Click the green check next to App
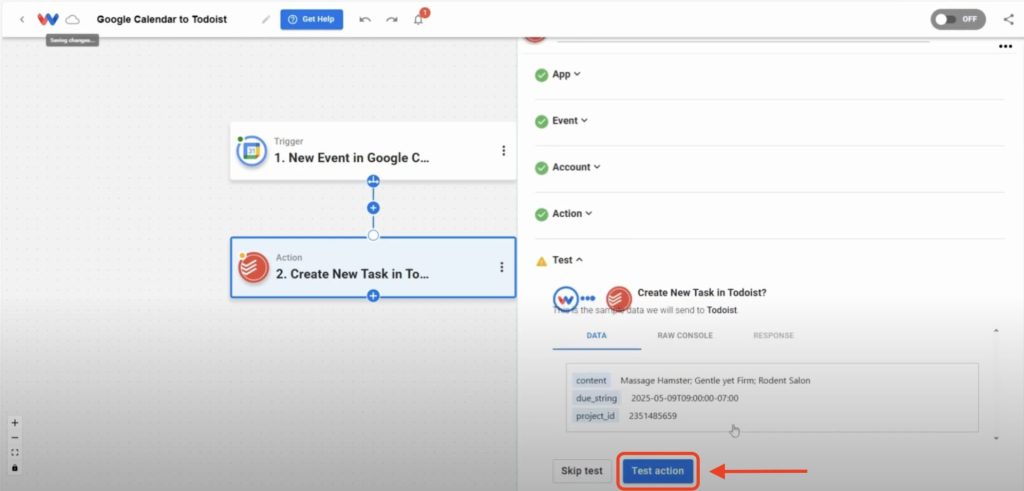The height and width of the screenshot is (491, 1024). click(x=541, y=75)
